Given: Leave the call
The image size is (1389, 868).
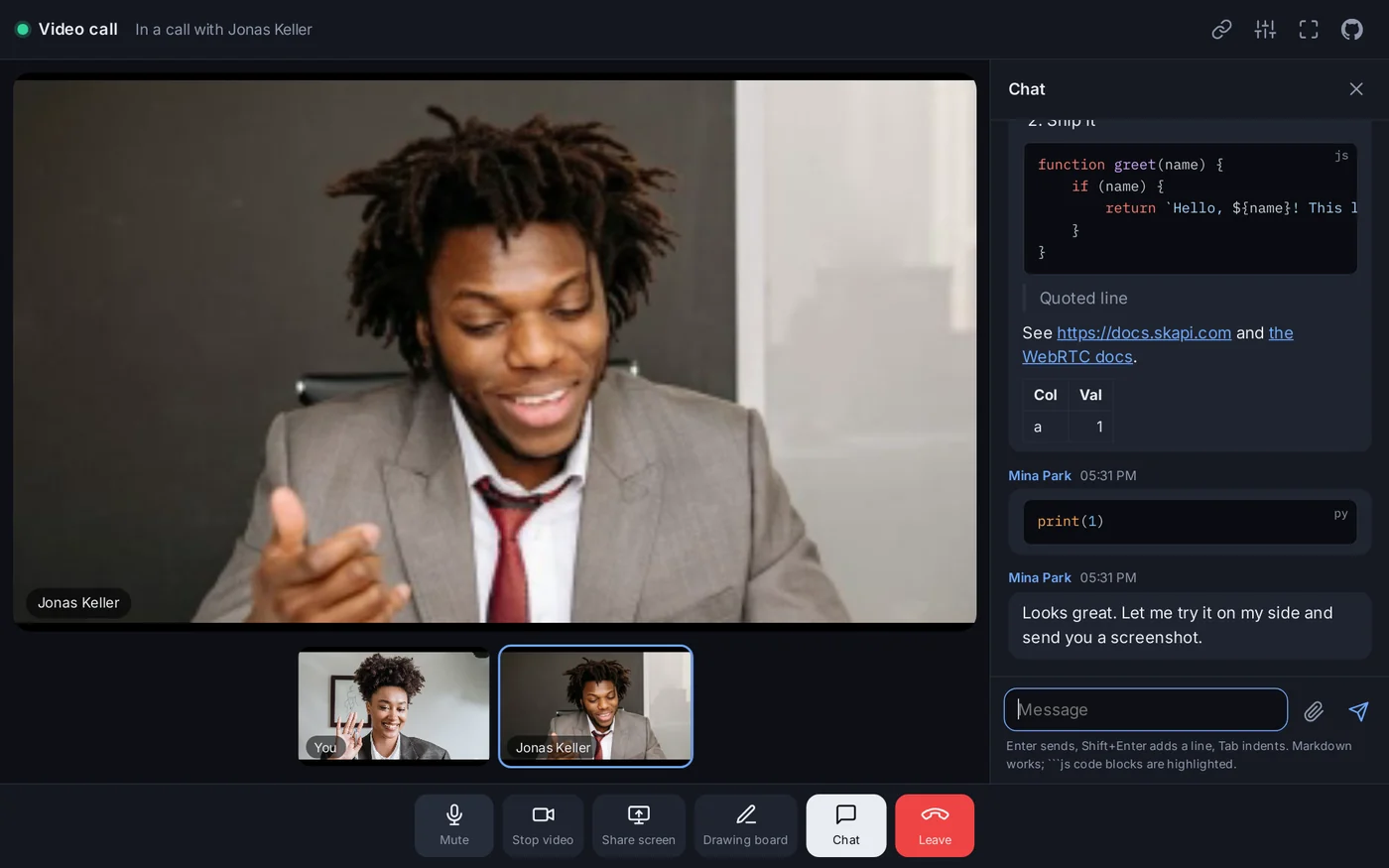Looking at the screenshot, I should tap(935, 825).
